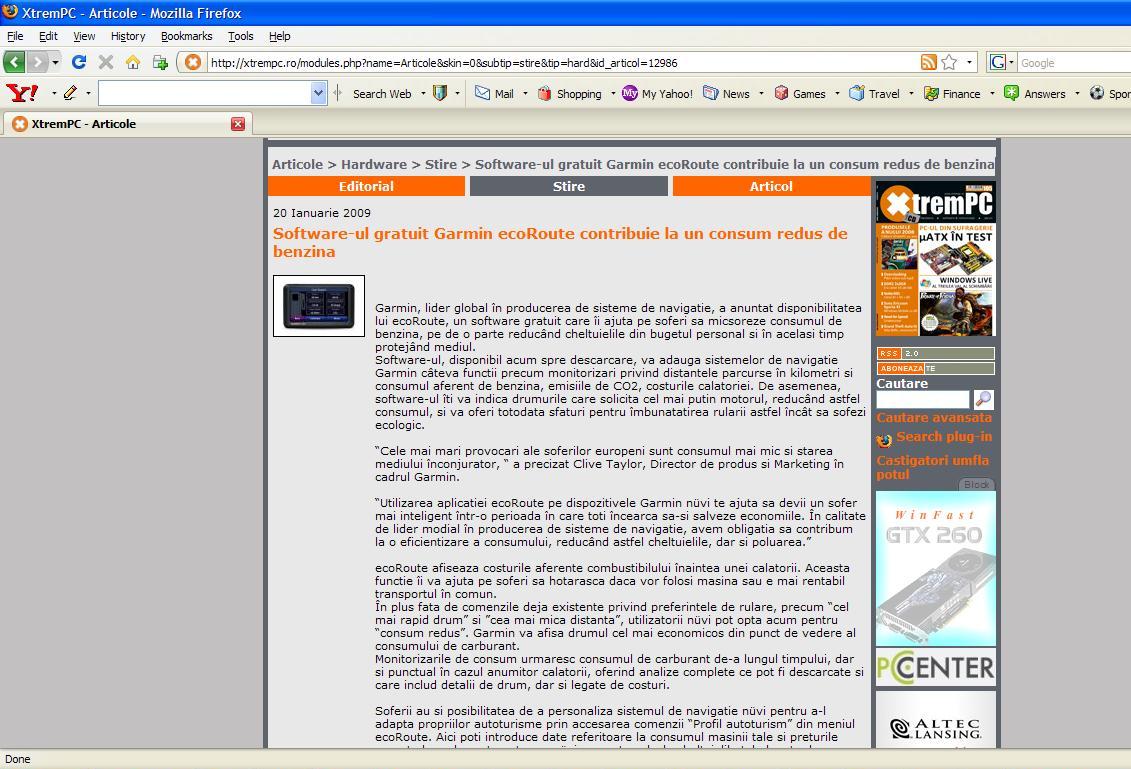Open the address bar history dropdown
Viewport: 1131px width, 769px height.
(x=969, y=62)
